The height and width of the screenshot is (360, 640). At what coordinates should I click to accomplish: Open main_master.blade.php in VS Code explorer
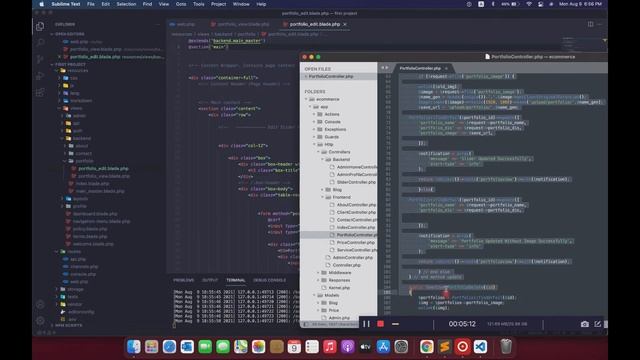pos(100,191)
